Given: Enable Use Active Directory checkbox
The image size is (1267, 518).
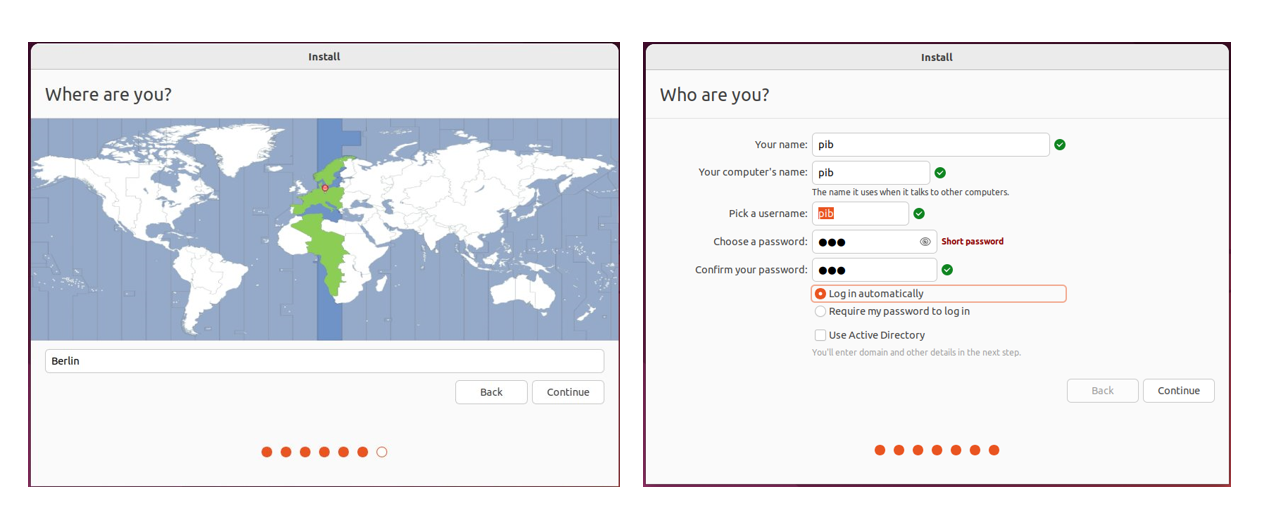Looking at the screenshot, I should 821,336.
